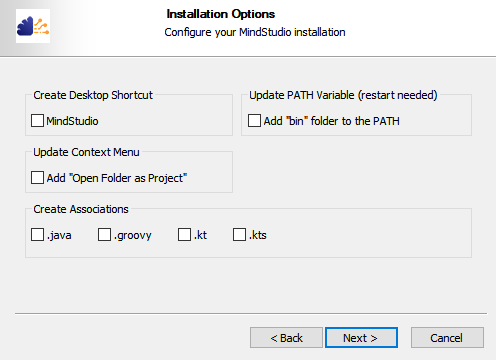Associate .java files with MindStudio

click(37, 235)
